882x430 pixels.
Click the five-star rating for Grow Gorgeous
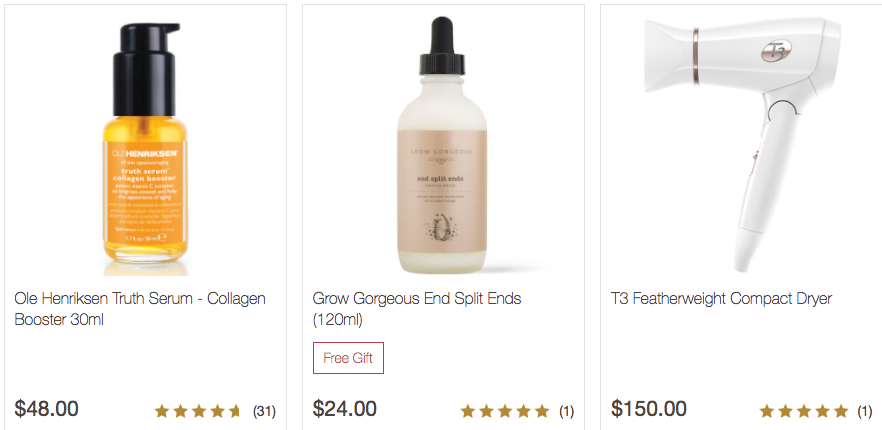point(505,411)
